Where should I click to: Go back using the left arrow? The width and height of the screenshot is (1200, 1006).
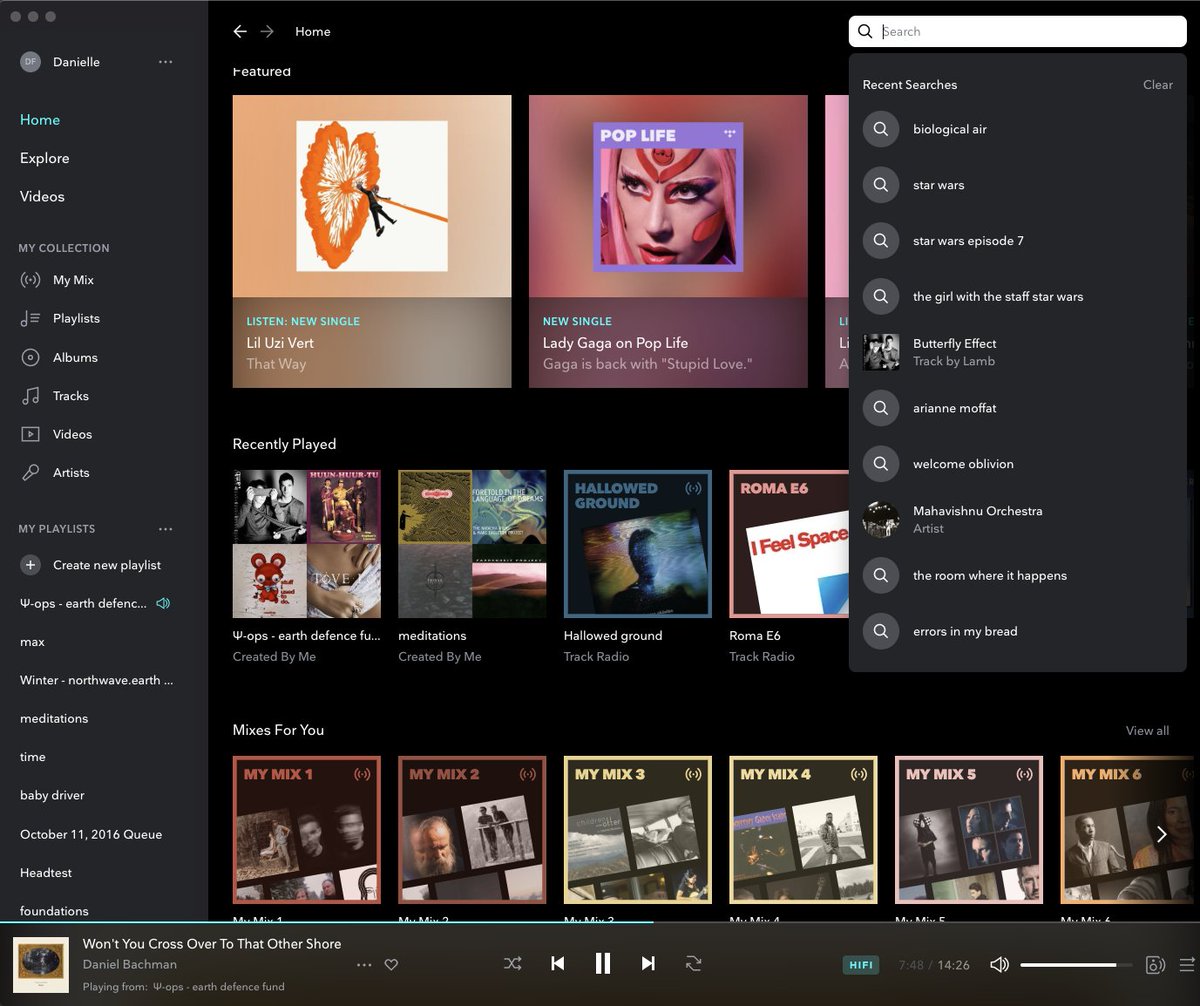(240, 32)
